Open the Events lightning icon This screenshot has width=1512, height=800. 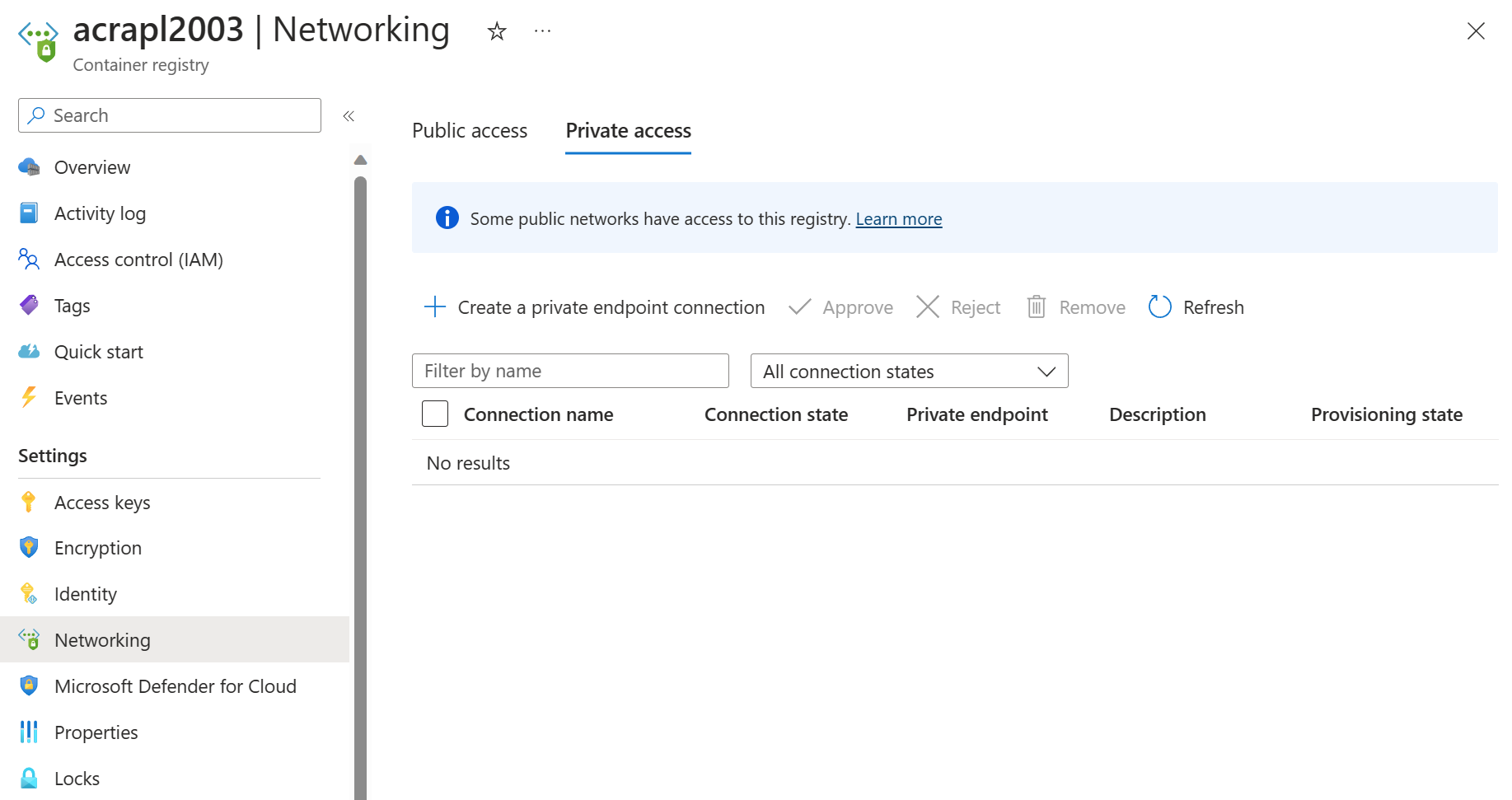click(x=29, y=397)
